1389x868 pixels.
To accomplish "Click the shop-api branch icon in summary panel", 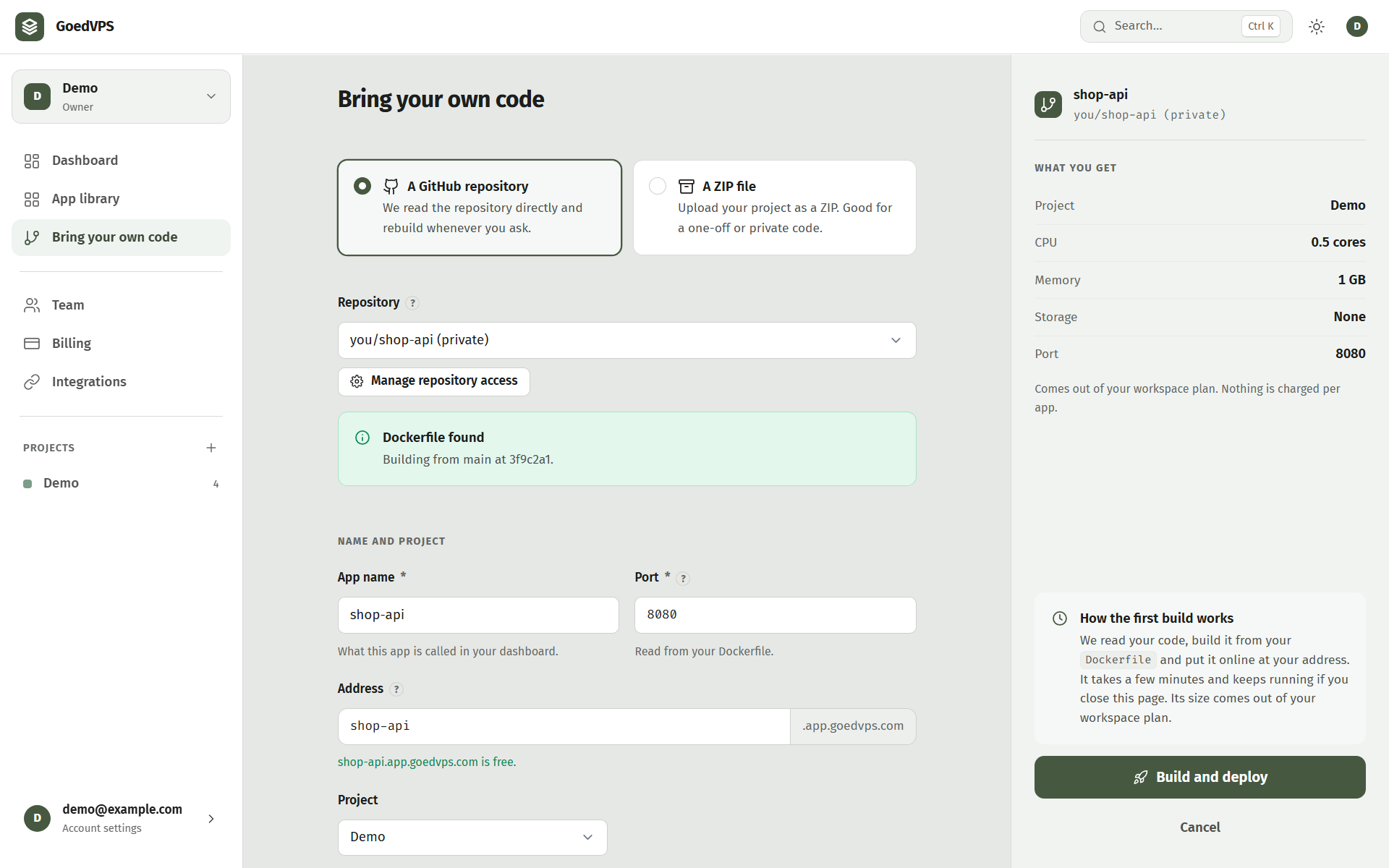I will click(1048, 105).
